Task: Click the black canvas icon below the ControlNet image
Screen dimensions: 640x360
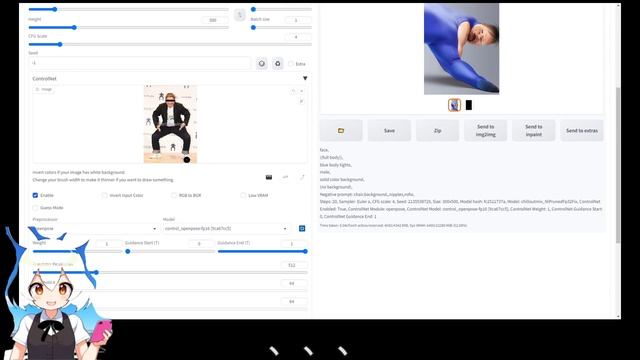Action: 269,177
